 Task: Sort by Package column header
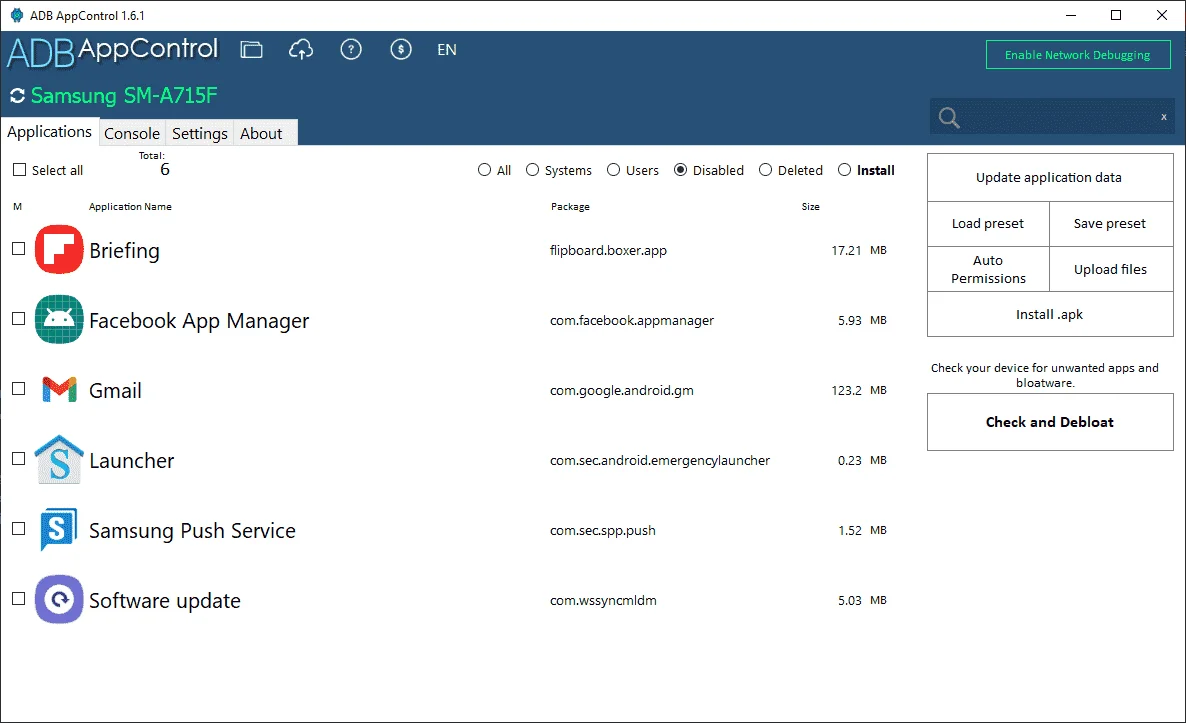(570, 206)
